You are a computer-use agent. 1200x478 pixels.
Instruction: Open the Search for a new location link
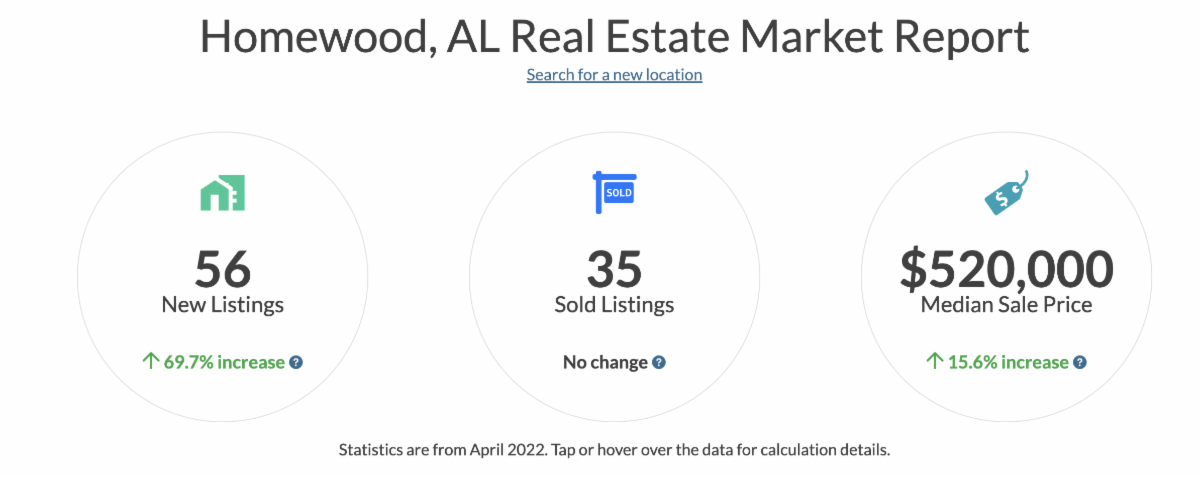(614, 75)
